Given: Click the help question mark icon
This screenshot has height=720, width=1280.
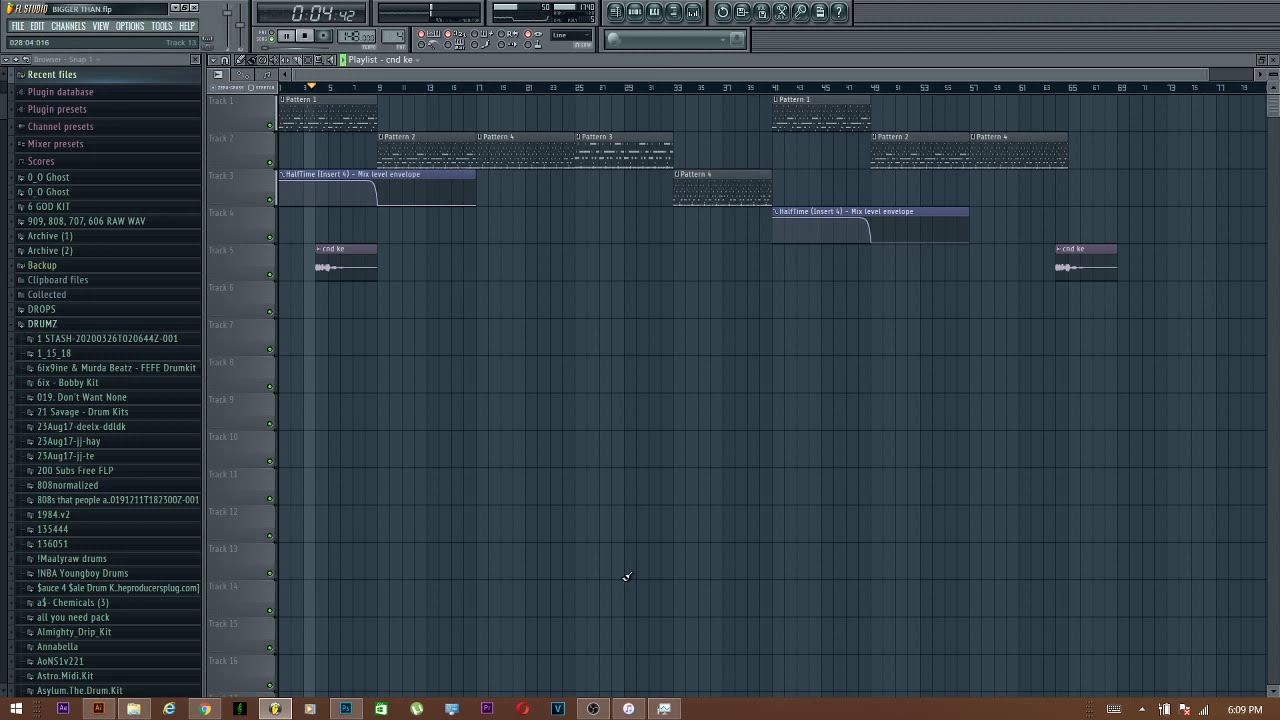Looking at the screenshot, I should tap(839, 12).
